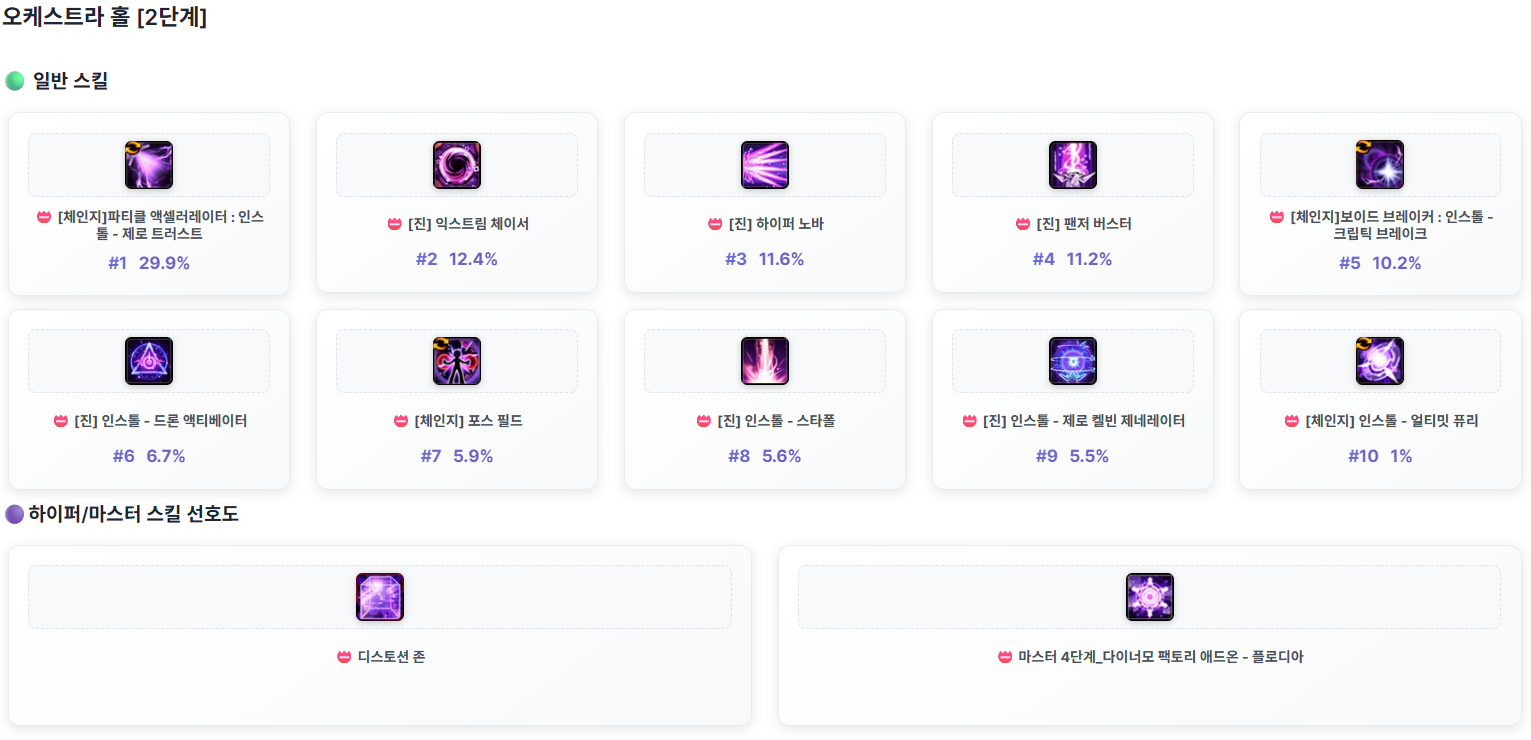
Task: Click the 인스톨 - 스타폴 skill icon
Action: (765, 361)
